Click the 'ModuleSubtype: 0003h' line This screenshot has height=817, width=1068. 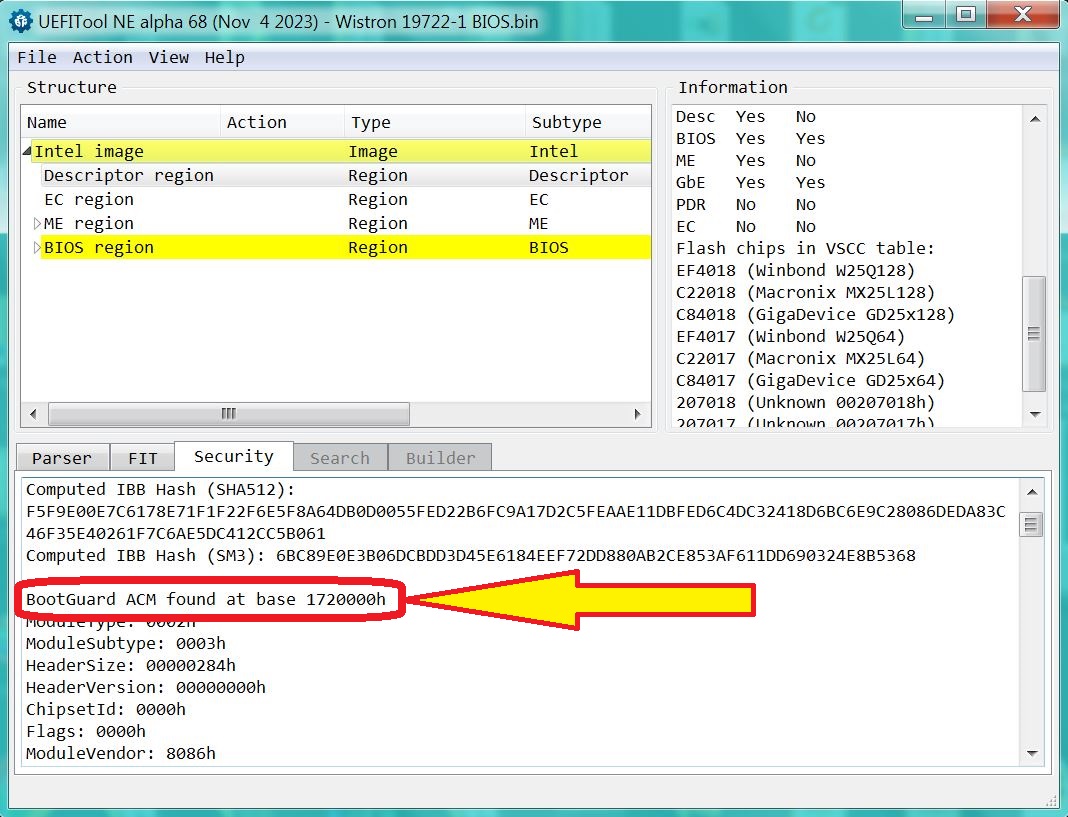pos(126,643)
